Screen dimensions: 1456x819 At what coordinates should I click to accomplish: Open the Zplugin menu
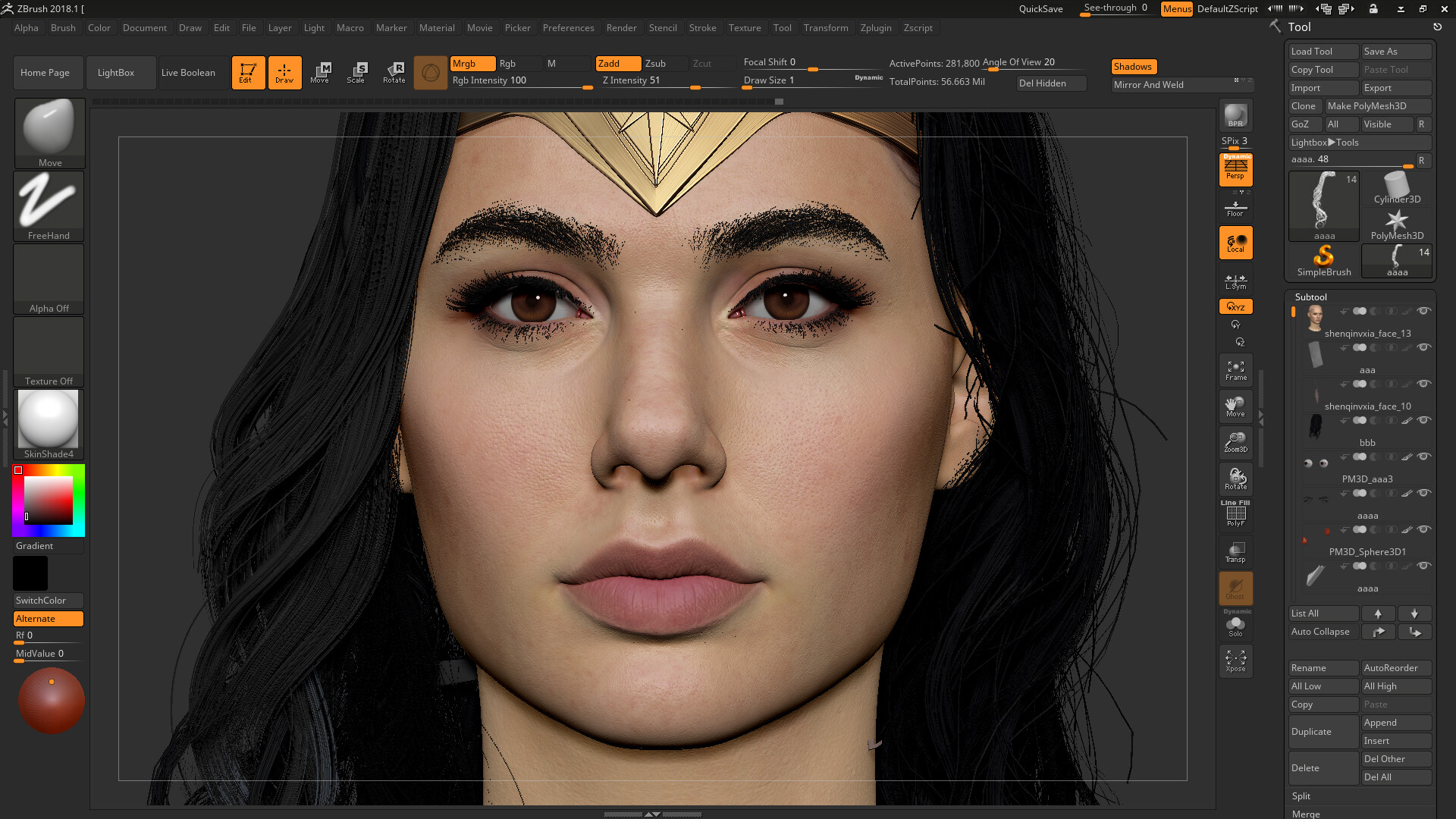pos(876,28)
